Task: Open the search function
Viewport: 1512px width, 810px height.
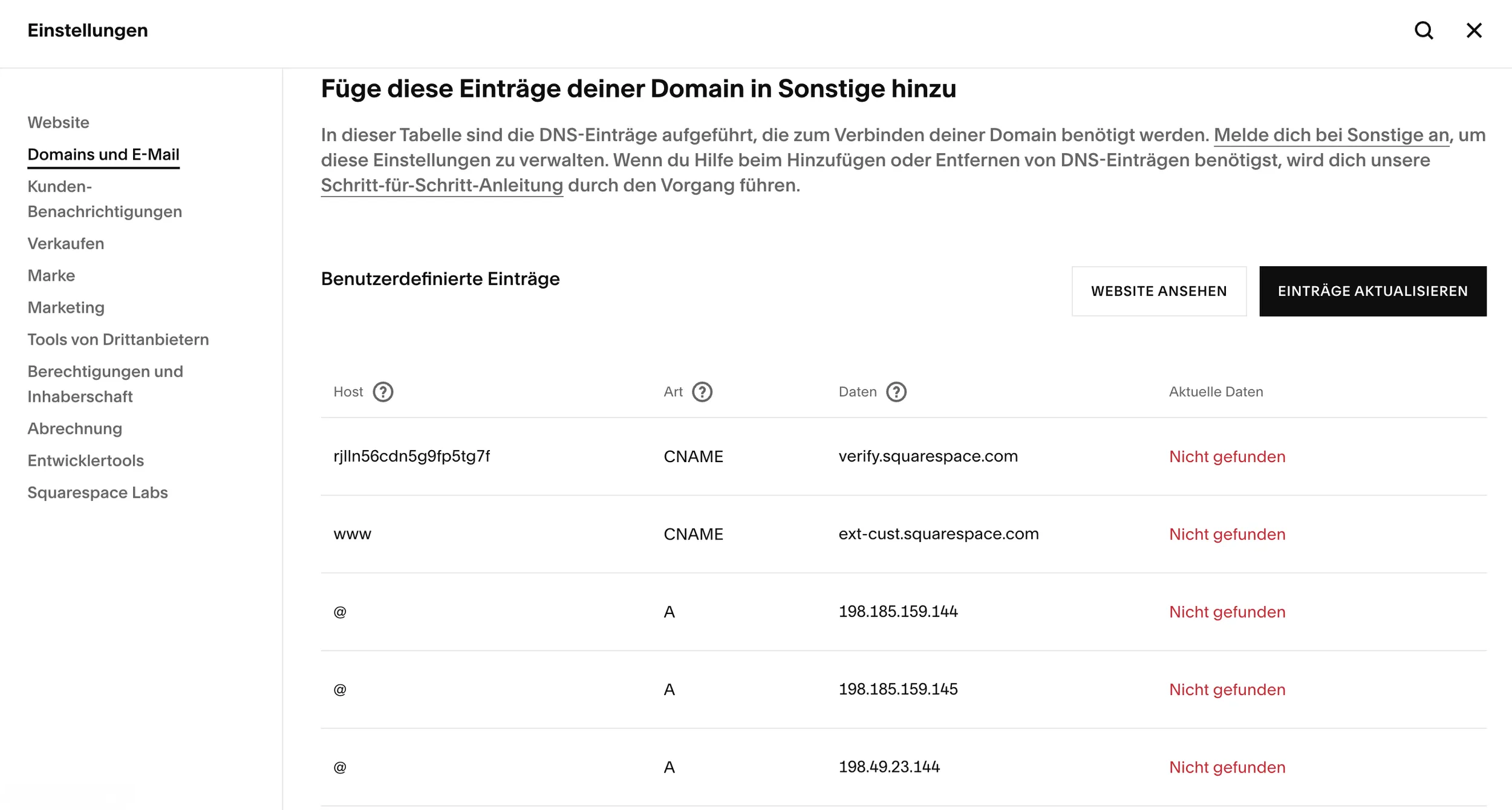Action: 1424,30
